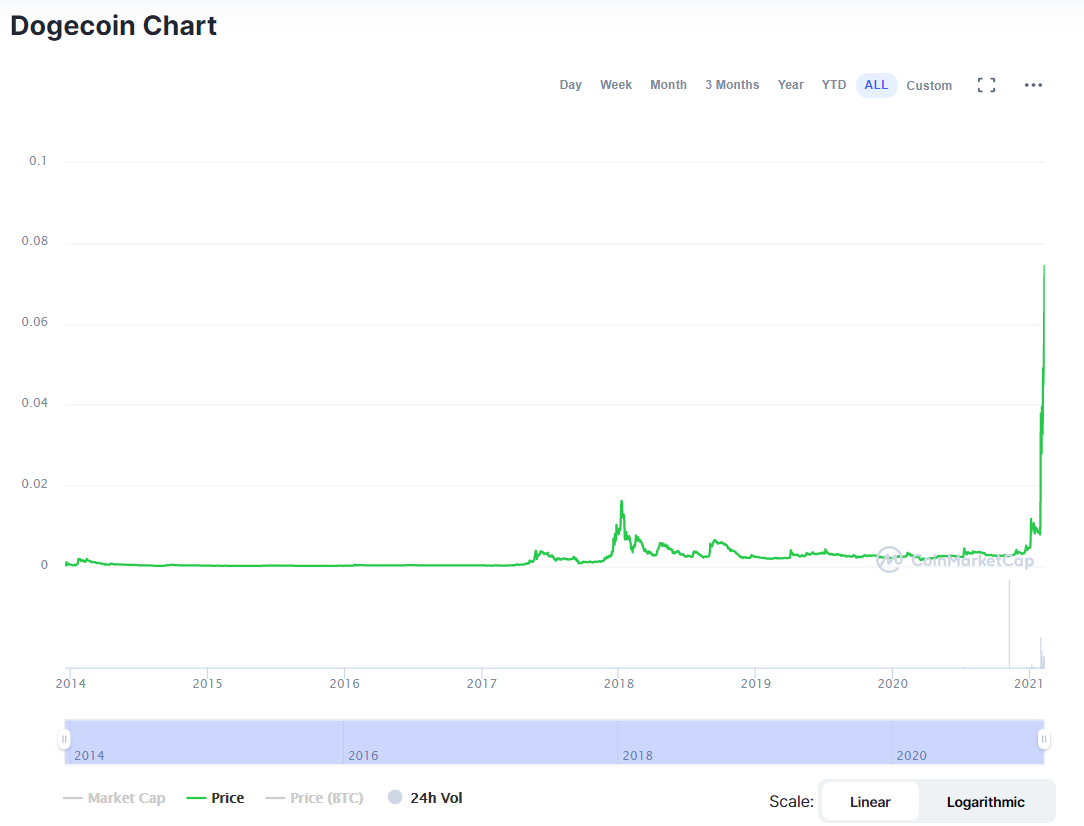This screenshot has width=1084, height=826.
Task: Toggle the Price (BTC) series
Action: click(x=315, y=798)
